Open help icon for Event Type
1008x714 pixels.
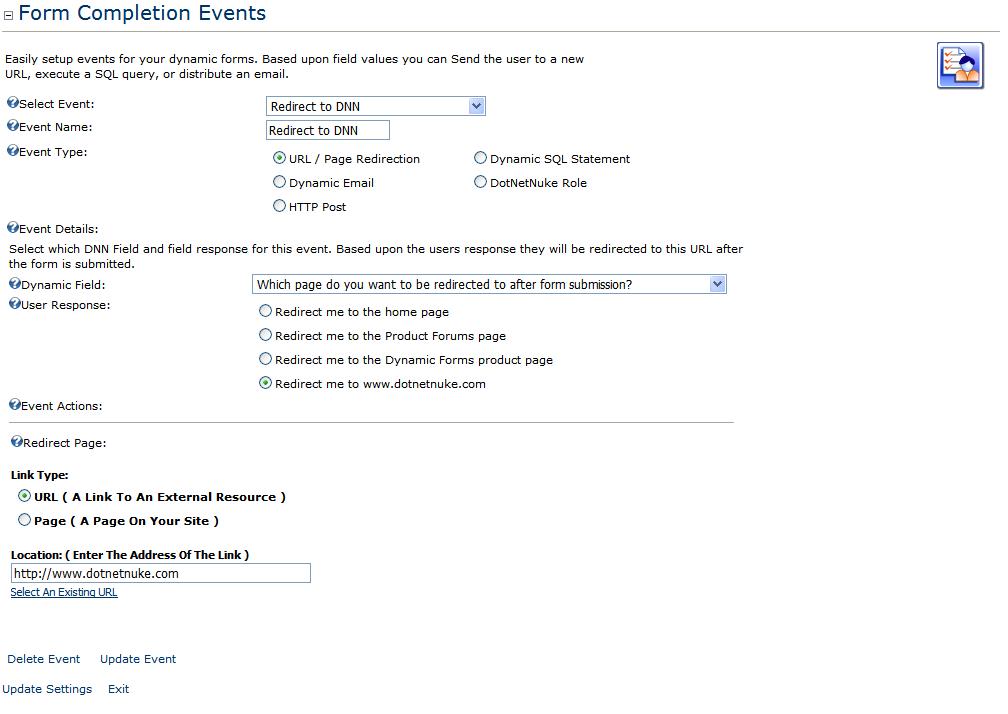point(12,151)
